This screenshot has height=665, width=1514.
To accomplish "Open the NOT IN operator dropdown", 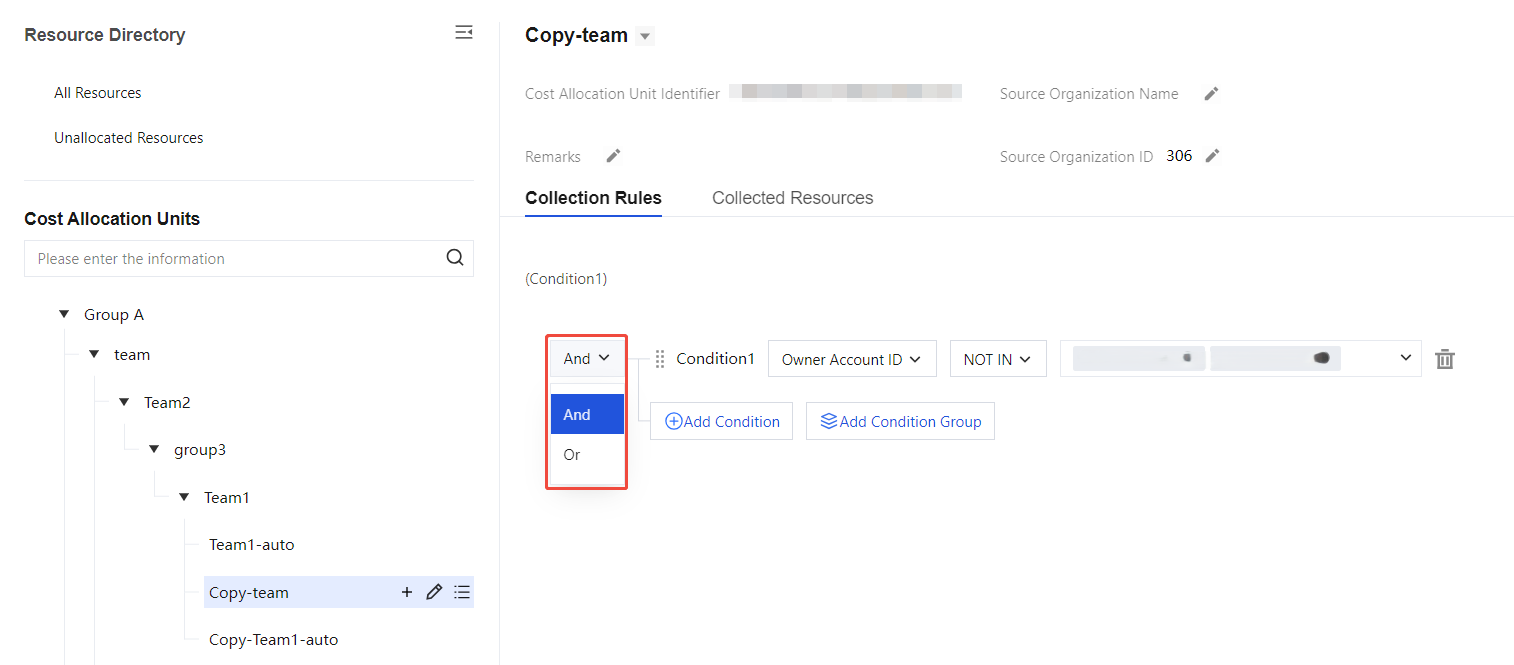I will (x=997, y=359).
